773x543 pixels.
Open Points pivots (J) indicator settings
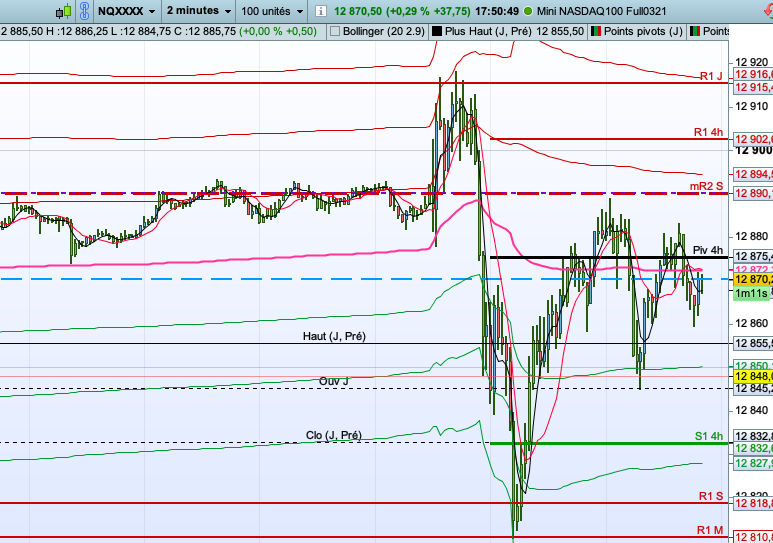(x=643, y=32)
